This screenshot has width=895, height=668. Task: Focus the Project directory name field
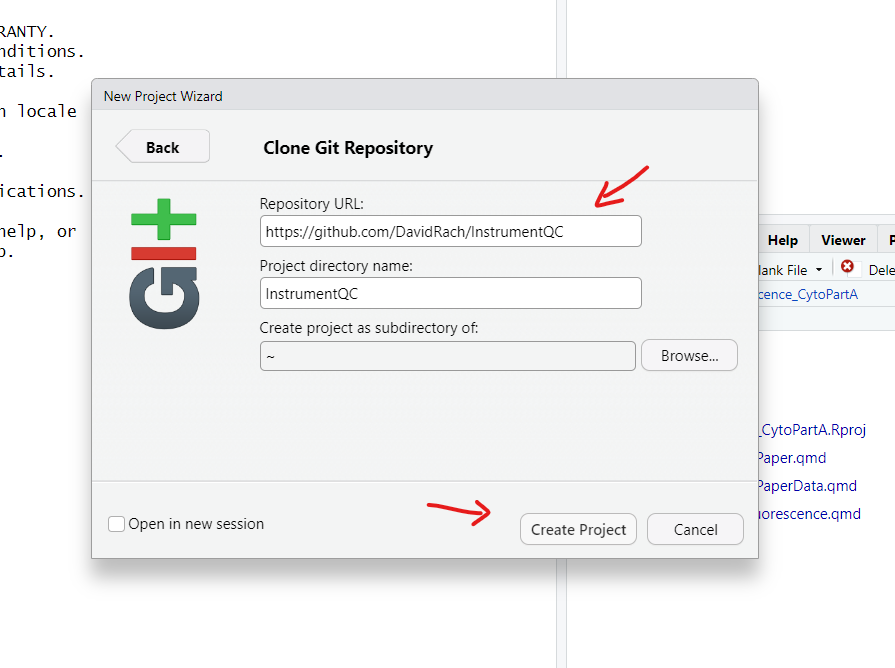click(x=450, y=294)
